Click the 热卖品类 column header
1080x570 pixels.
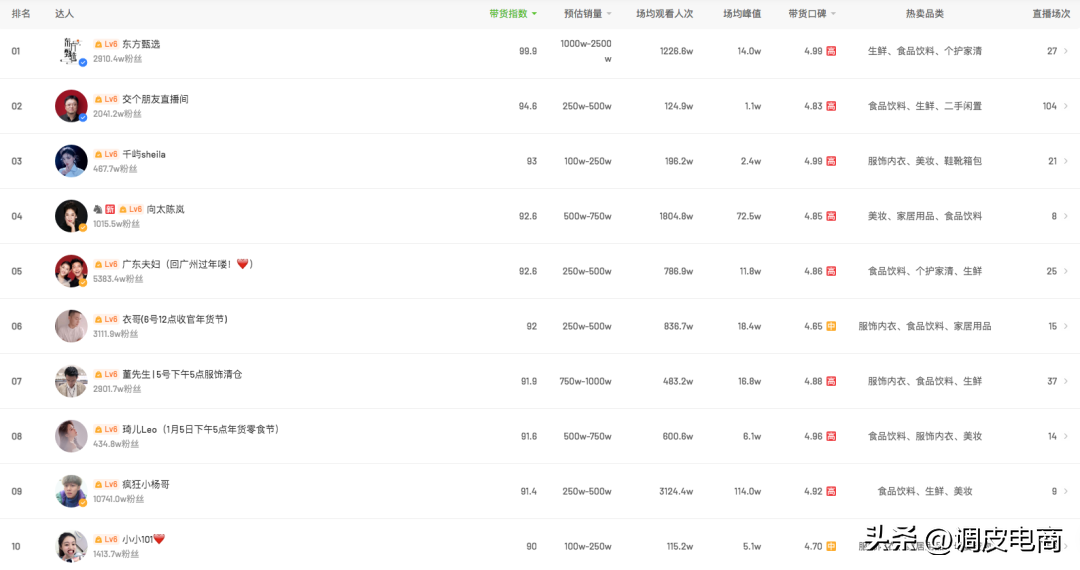tap(924, 14)
